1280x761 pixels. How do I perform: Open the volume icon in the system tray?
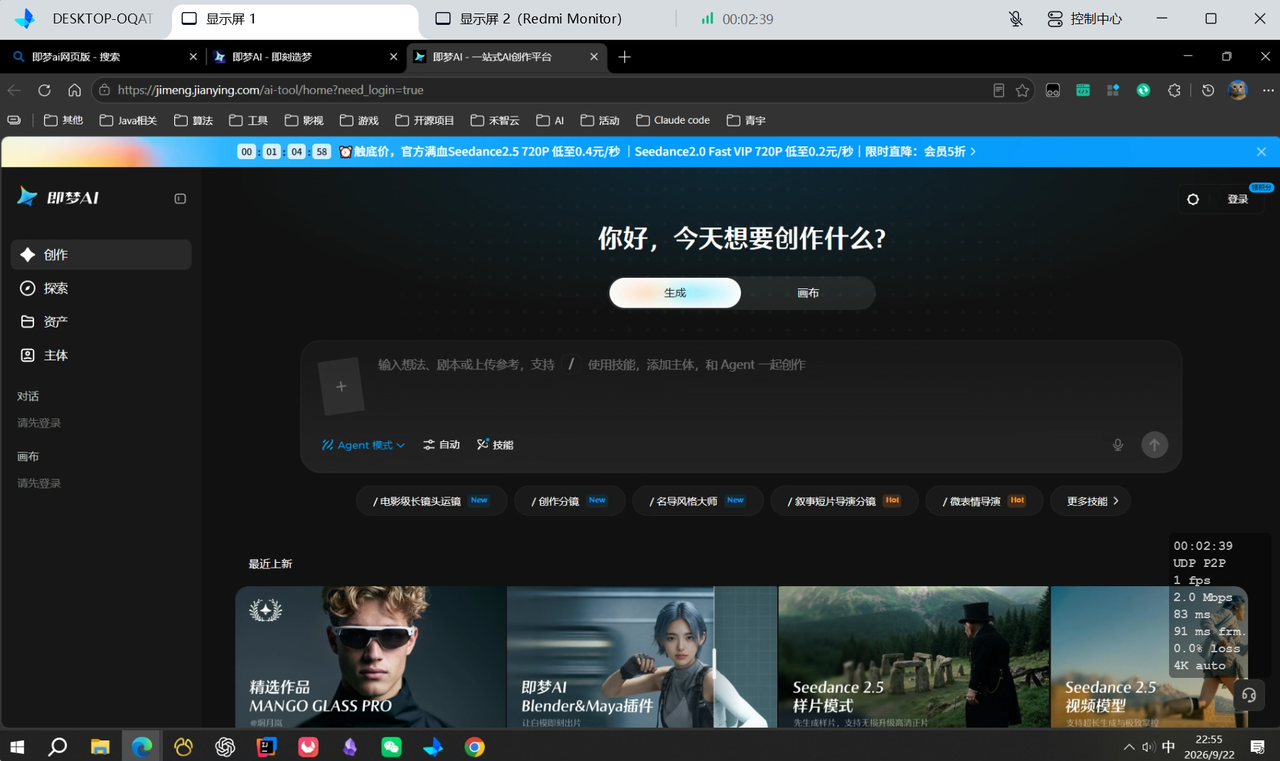tap(1148, 747)
